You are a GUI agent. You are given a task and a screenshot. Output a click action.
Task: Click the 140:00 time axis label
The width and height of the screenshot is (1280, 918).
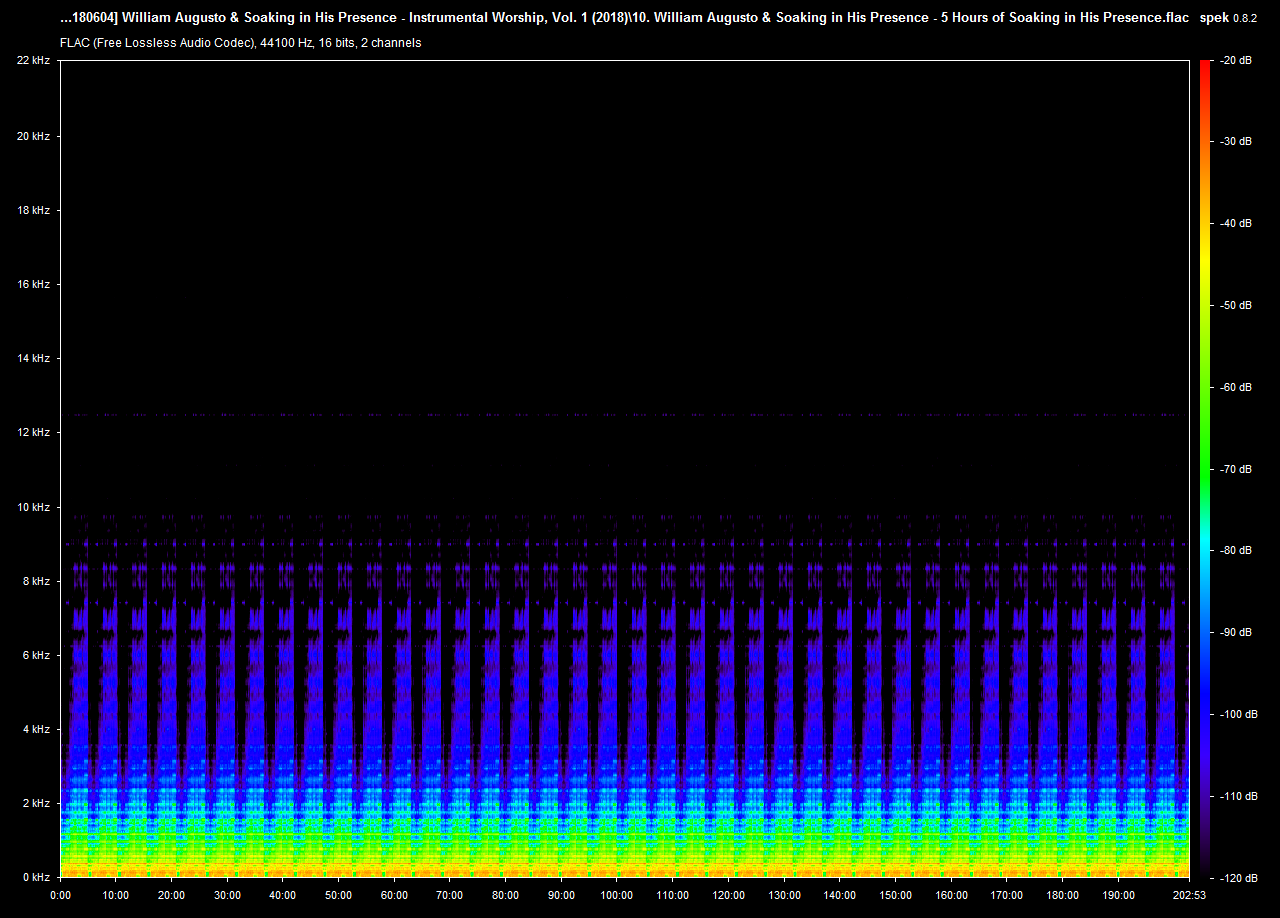pyautogui.click(x=840, y=895)
